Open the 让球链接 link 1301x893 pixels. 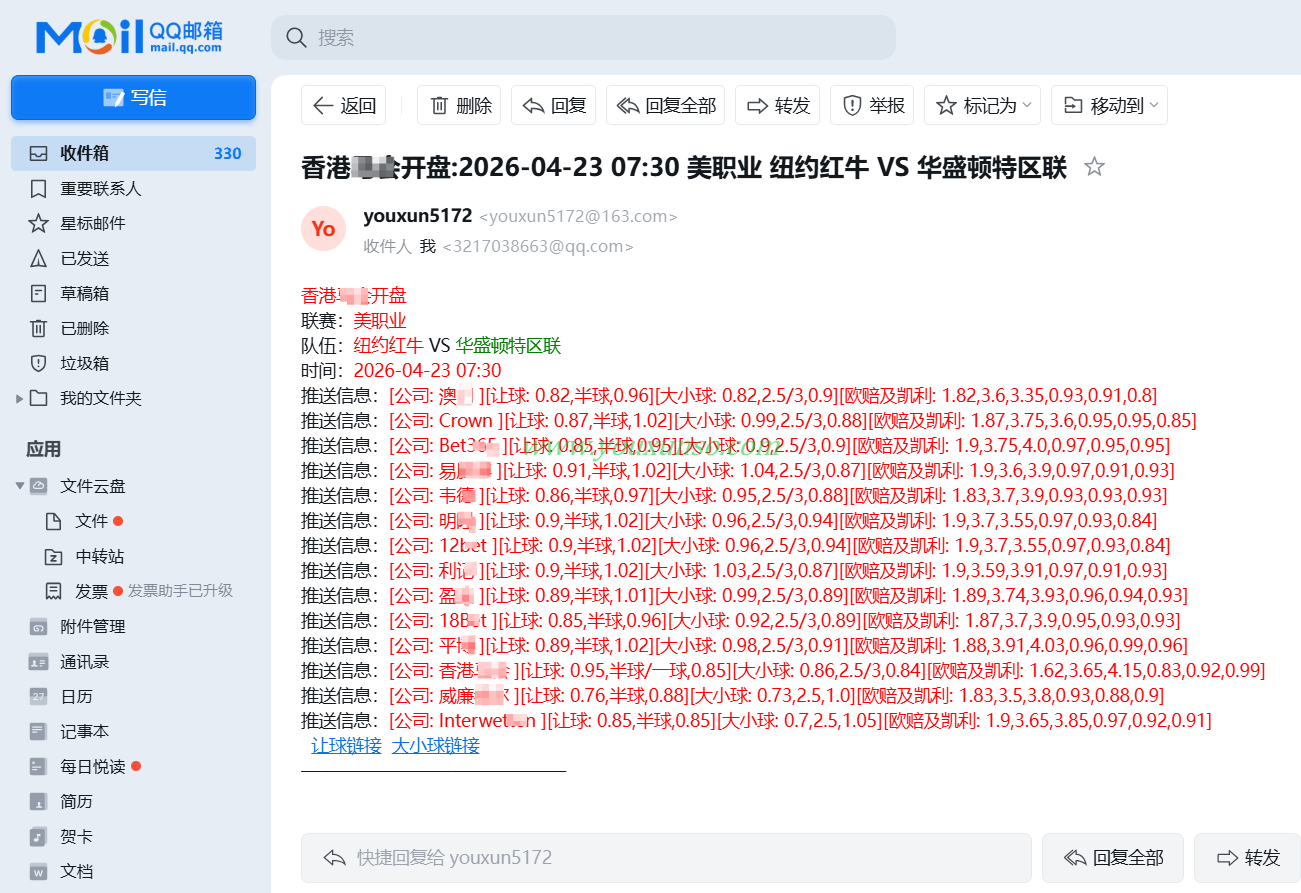pos(346,745)
